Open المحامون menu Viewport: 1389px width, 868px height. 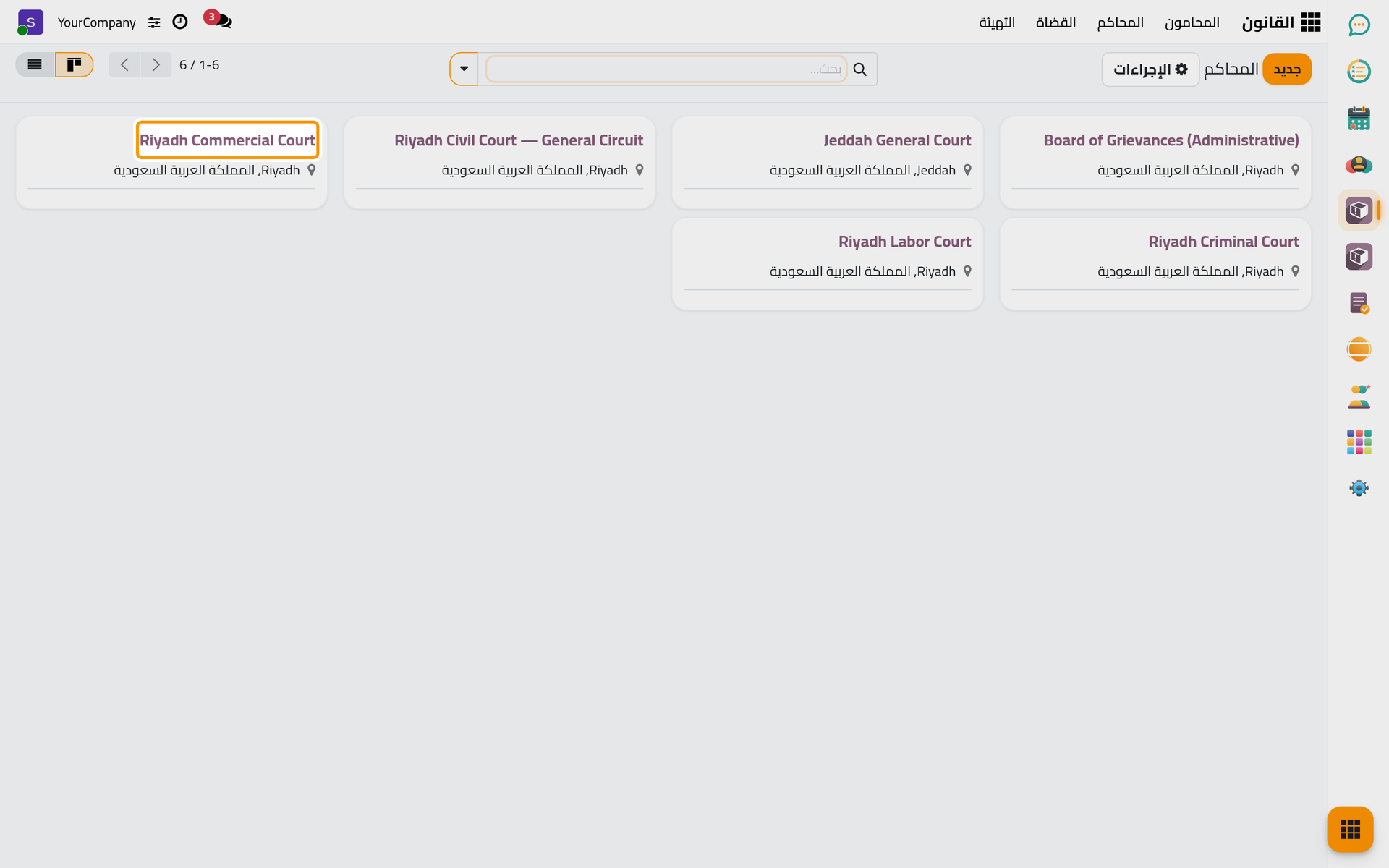1192,22
